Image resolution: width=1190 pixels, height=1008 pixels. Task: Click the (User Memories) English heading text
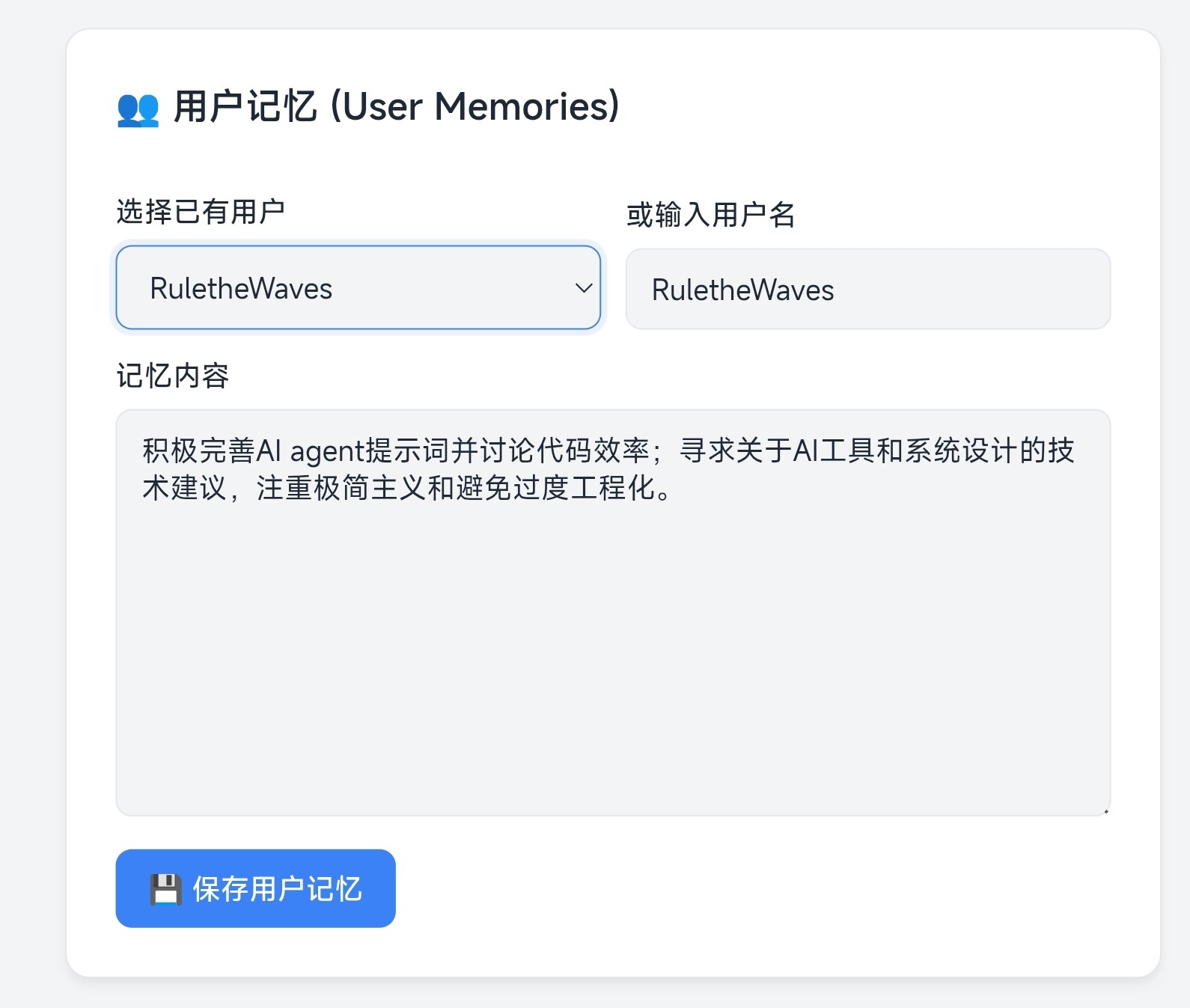[x=475, y=106]
